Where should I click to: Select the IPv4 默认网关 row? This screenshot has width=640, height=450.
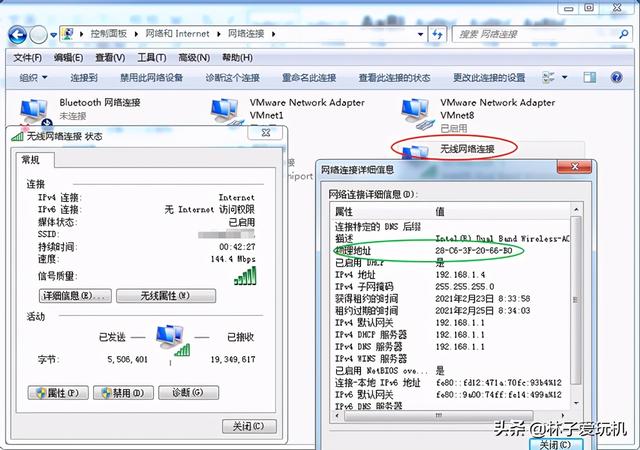pyautogui.click(x=451, y=323)
